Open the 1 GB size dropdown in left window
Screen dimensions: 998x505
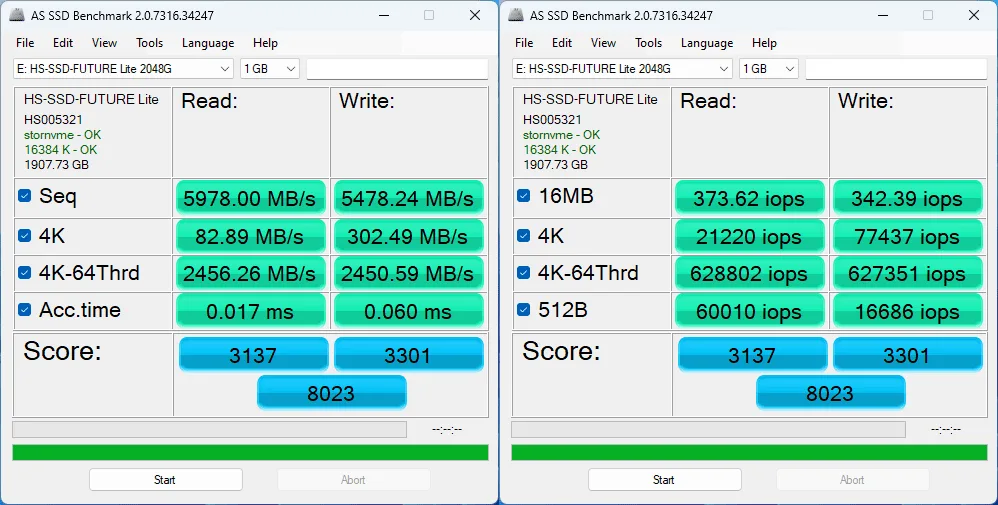click(x=270, y=69)
